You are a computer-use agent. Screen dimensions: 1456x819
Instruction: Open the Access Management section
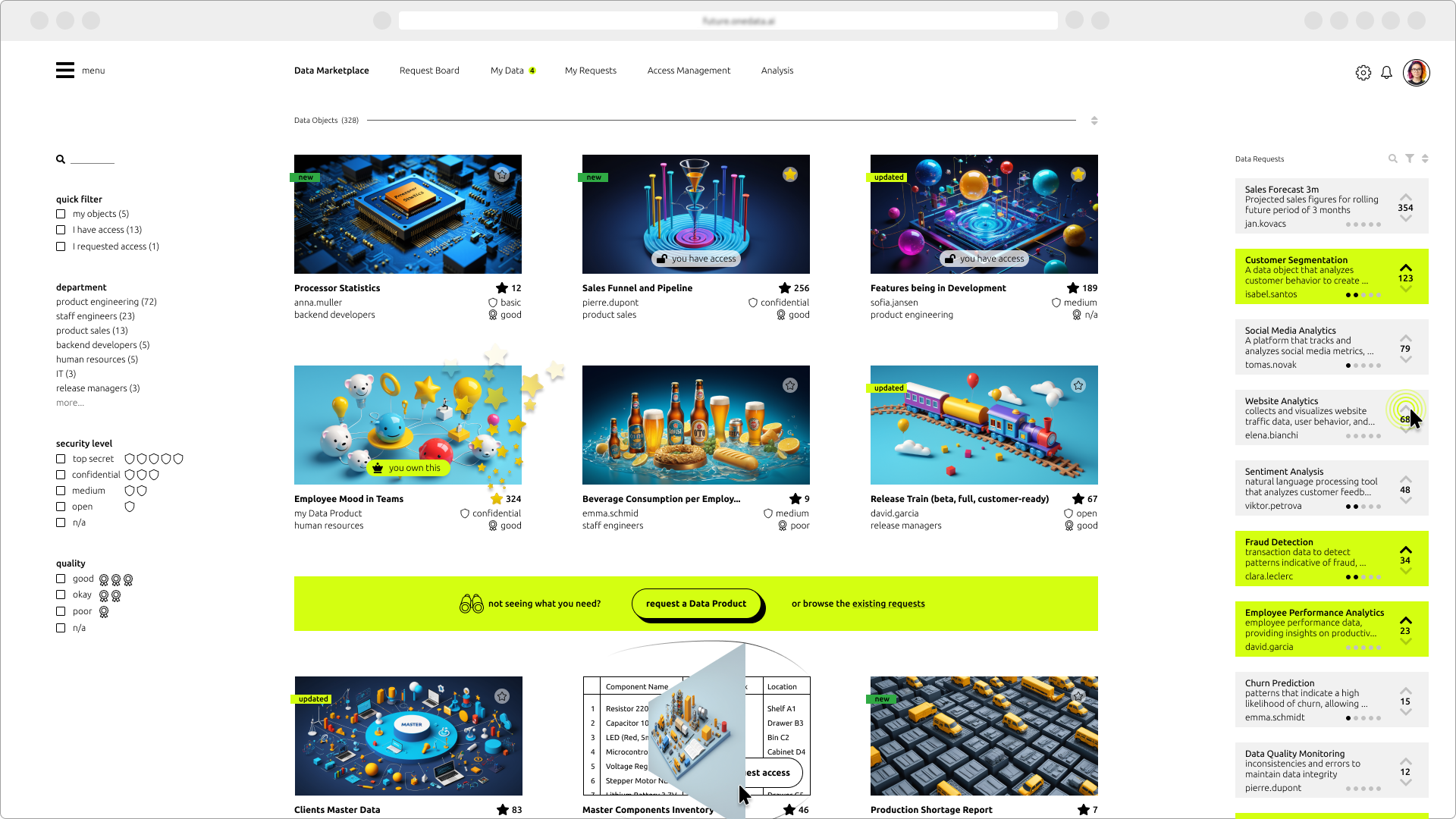689,71
